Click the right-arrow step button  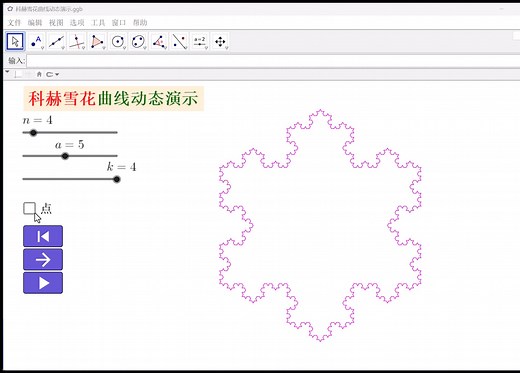43,260
